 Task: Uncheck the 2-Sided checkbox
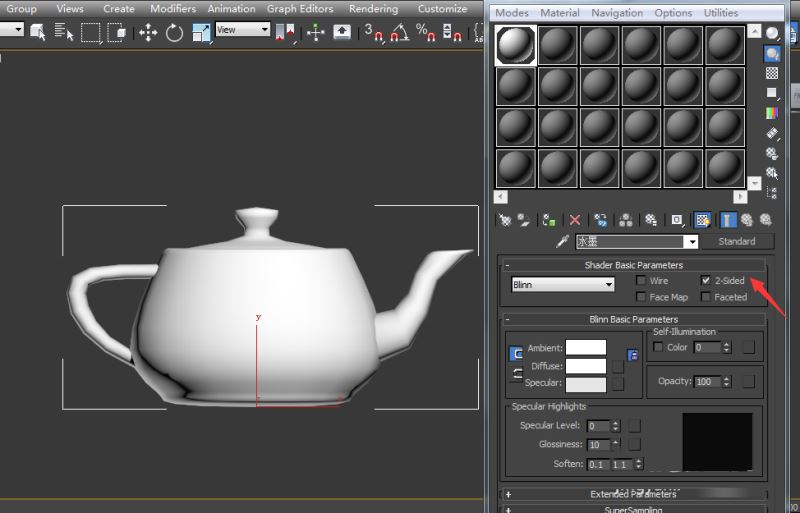pos(706,280)
